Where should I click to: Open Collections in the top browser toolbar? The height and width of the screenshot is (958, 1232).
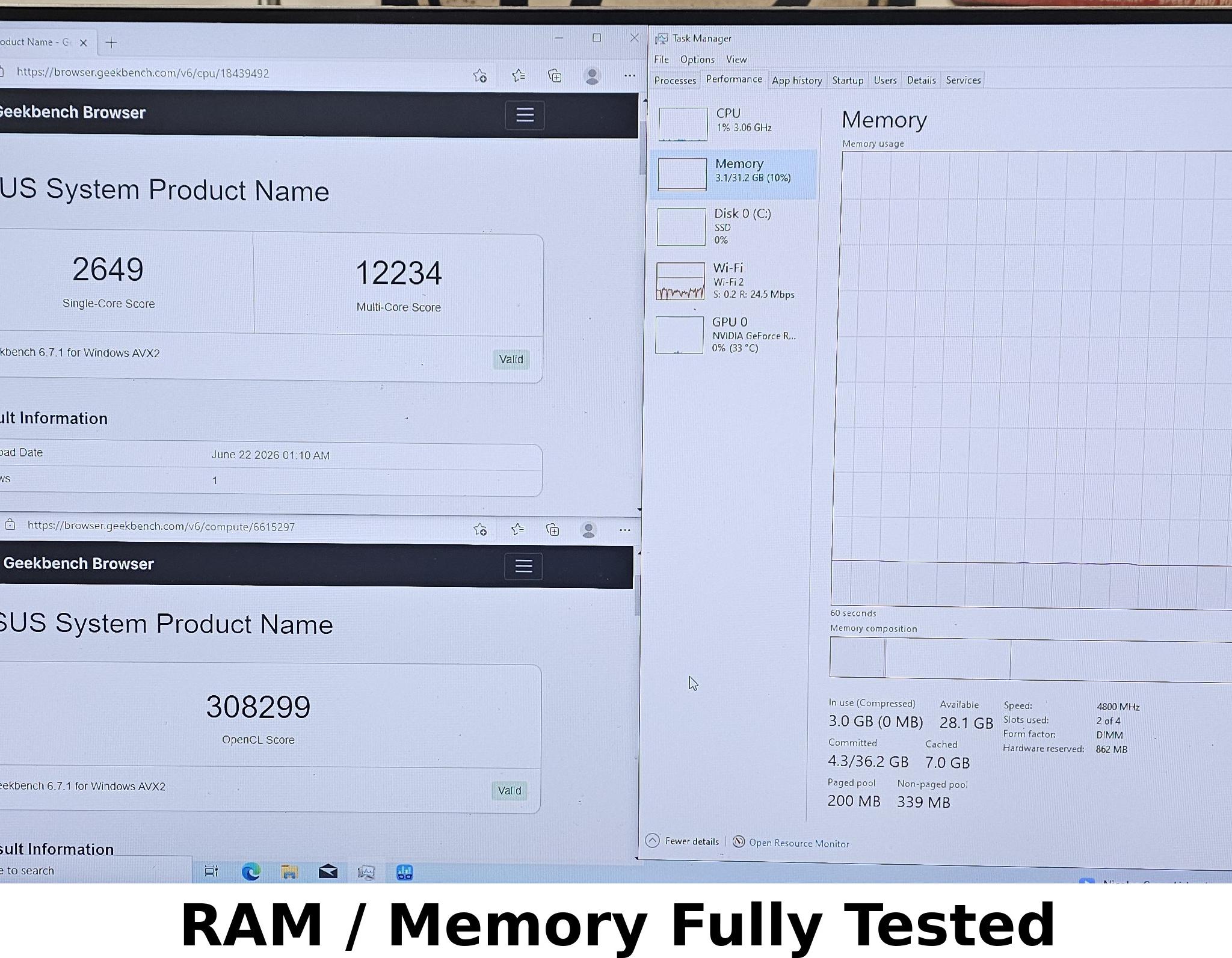tap(555, 76)
